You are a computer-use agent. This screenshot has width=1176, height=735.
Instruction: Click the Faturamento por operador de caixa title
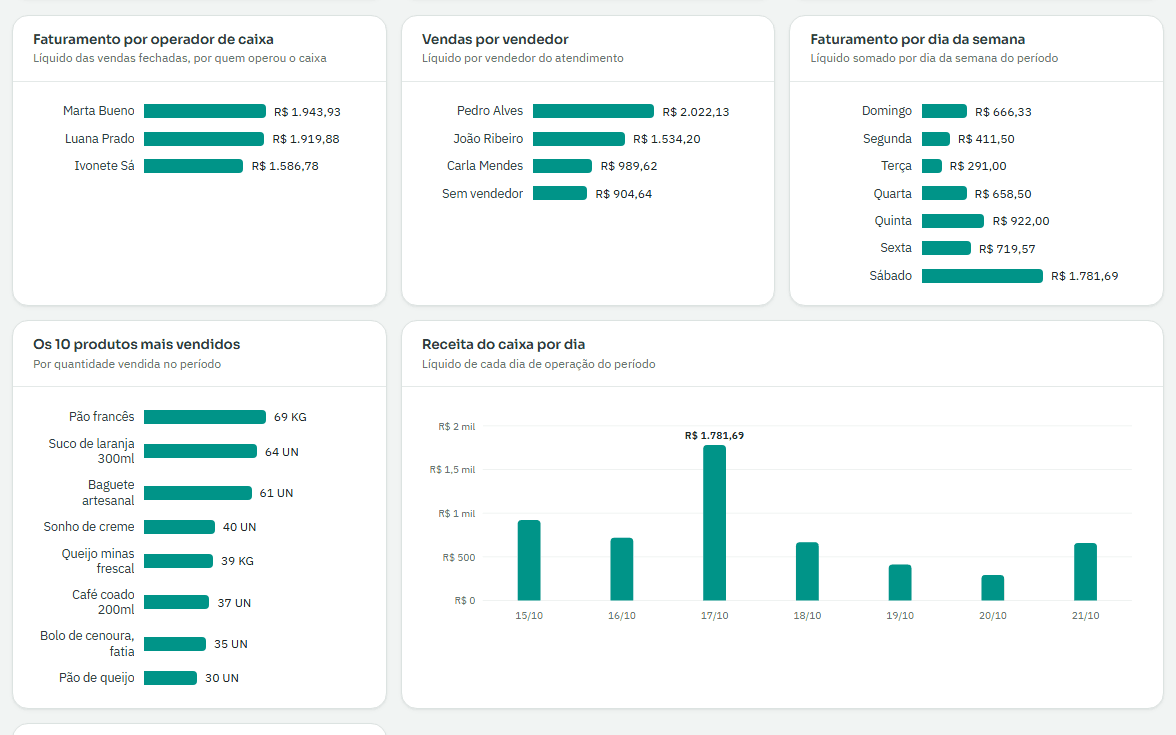tap(153, 39)
